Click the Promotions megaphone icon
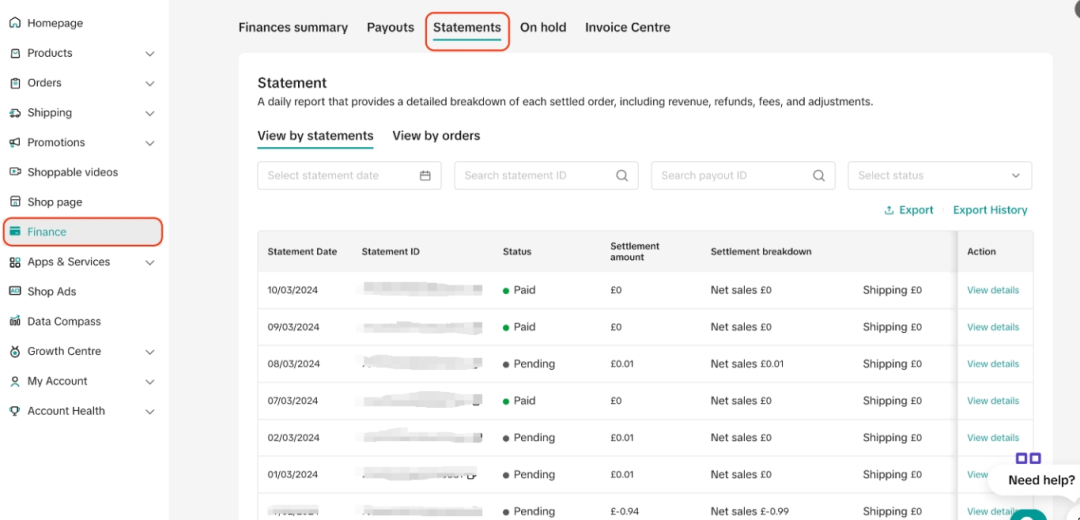 point(15,143)
